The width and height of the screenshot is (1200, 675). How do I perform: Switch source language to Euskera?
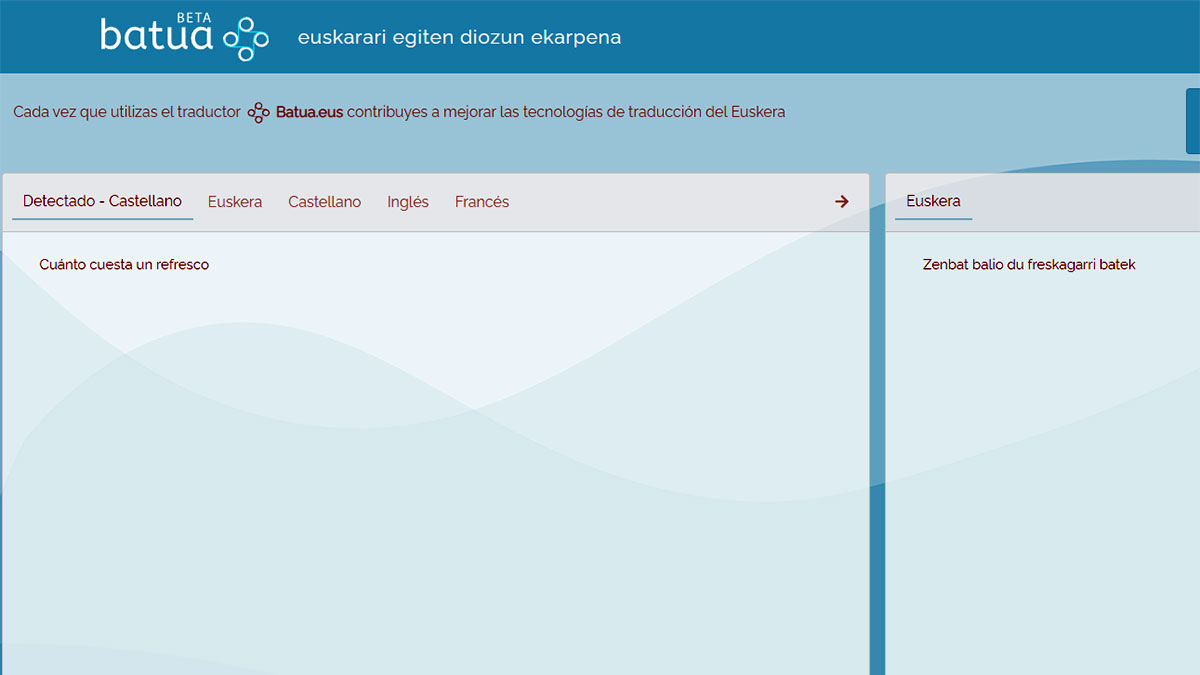[235, 202]
